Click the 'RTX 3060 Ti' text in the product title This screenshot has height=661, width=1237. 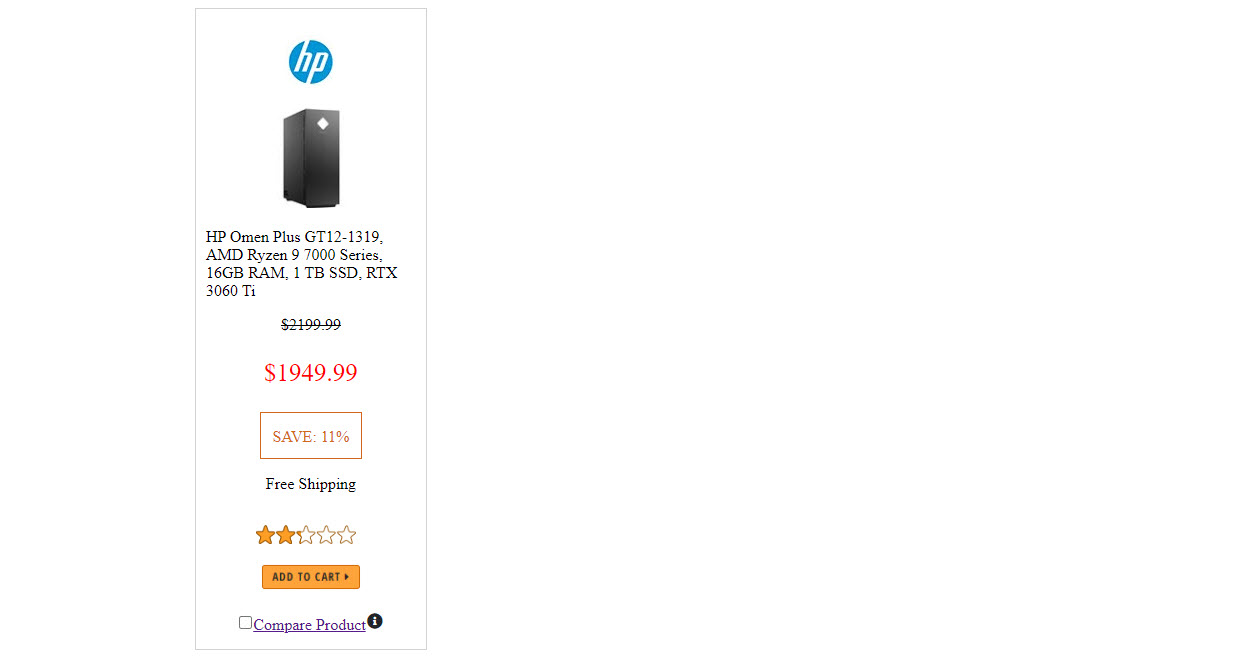click(380, 273)
